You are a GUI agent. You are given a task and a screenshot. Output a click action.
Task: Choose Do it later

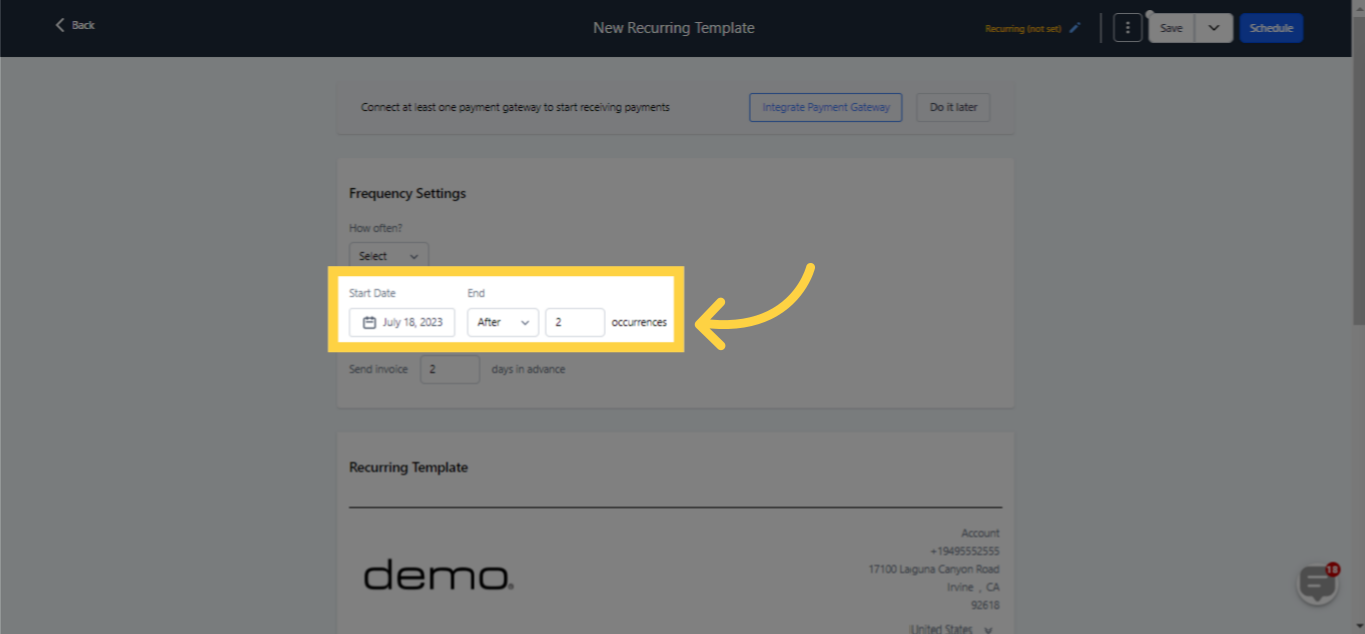953,107
